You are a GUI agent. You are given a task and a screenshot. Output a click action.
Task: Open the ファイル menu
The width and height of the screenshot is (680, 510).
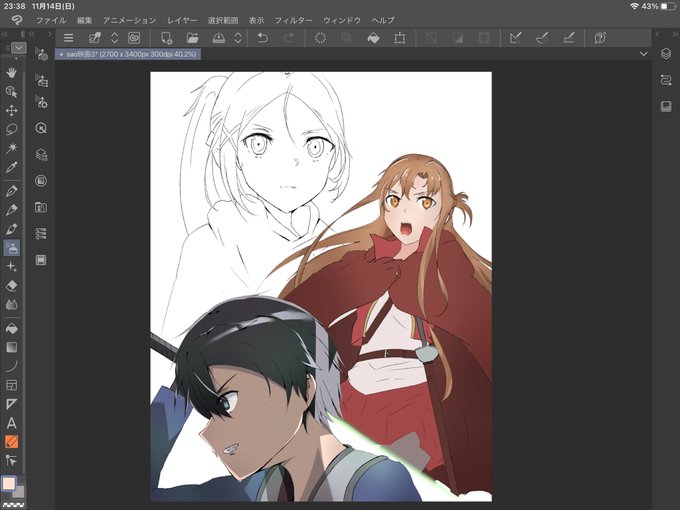(x=51, y=20)
